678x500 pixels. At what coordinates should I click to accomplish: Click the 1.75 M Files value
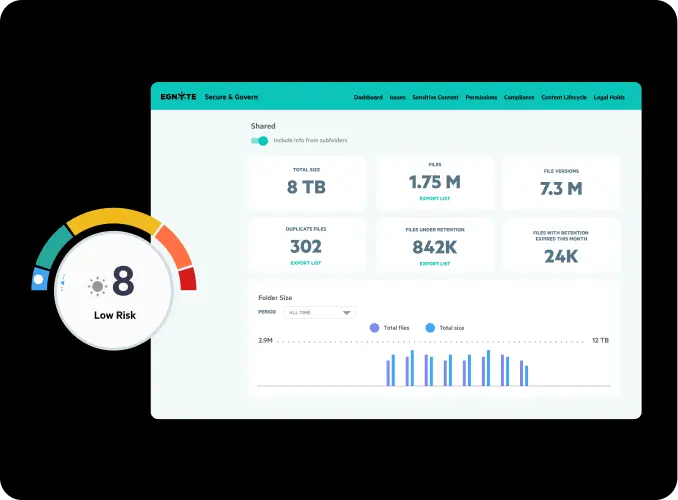[x=435, y=182]
